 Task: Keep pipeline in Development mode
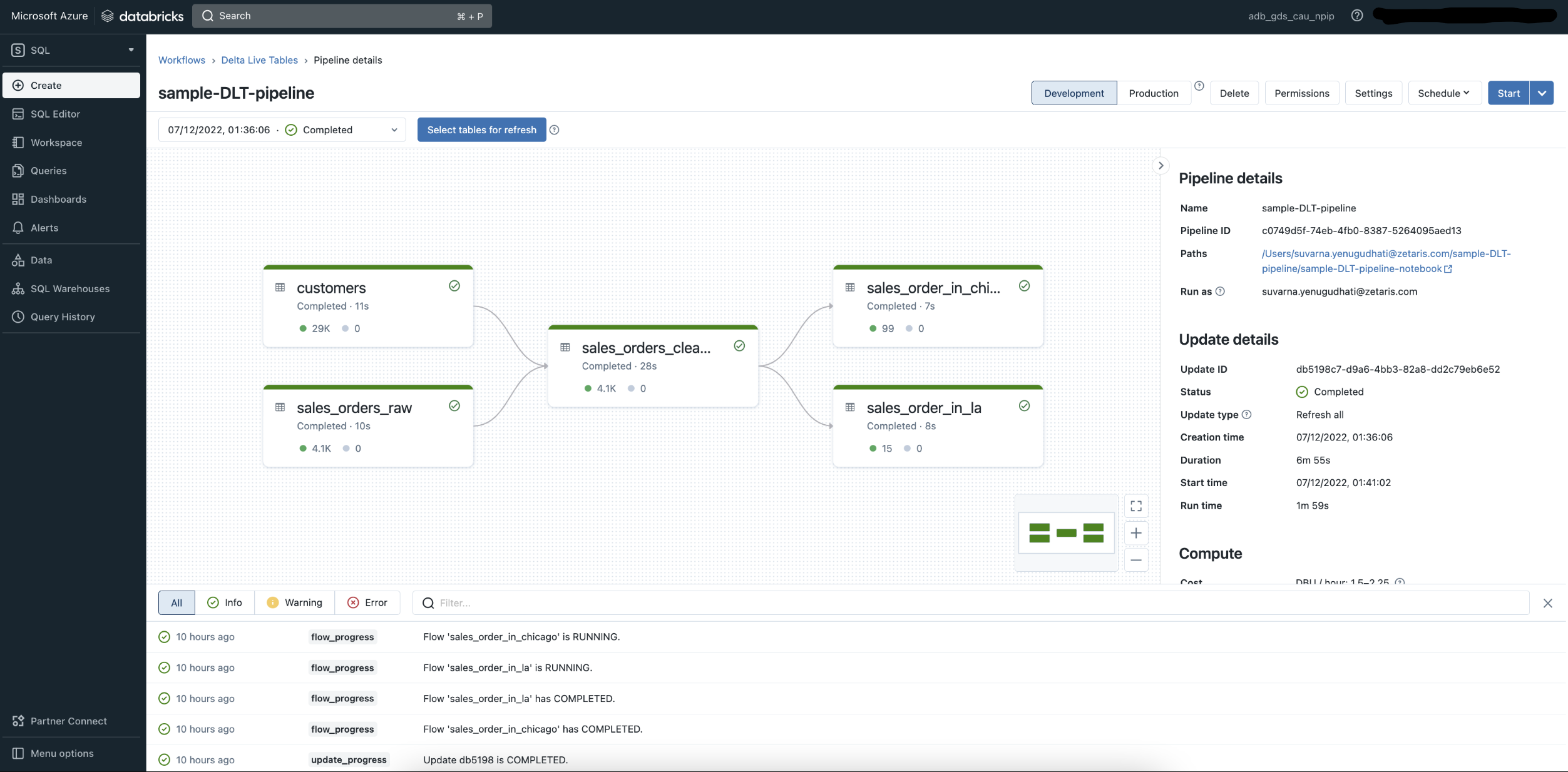pos(1074,93)
